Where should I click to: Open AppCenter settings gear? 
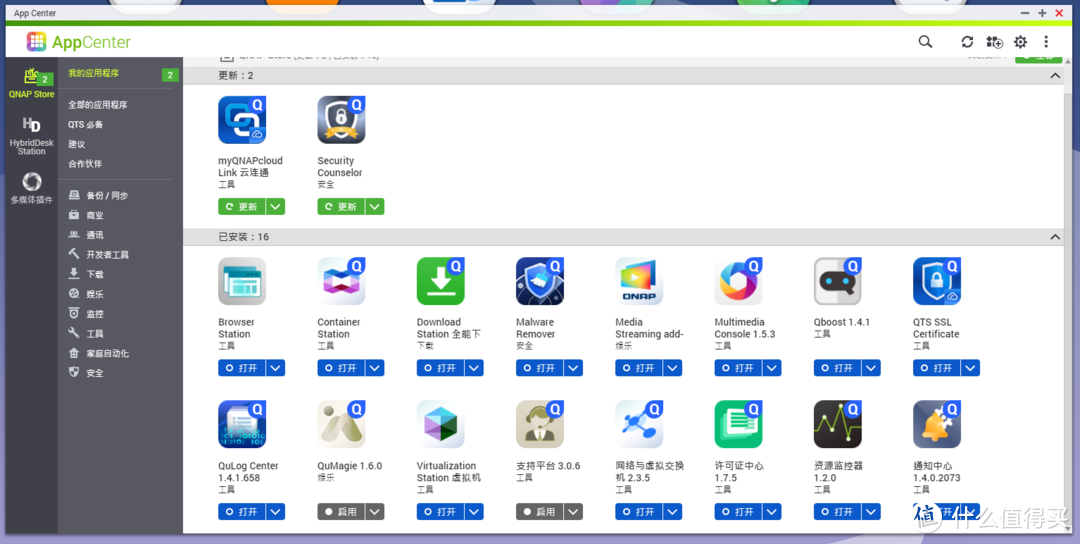(x=1020, y=42)
